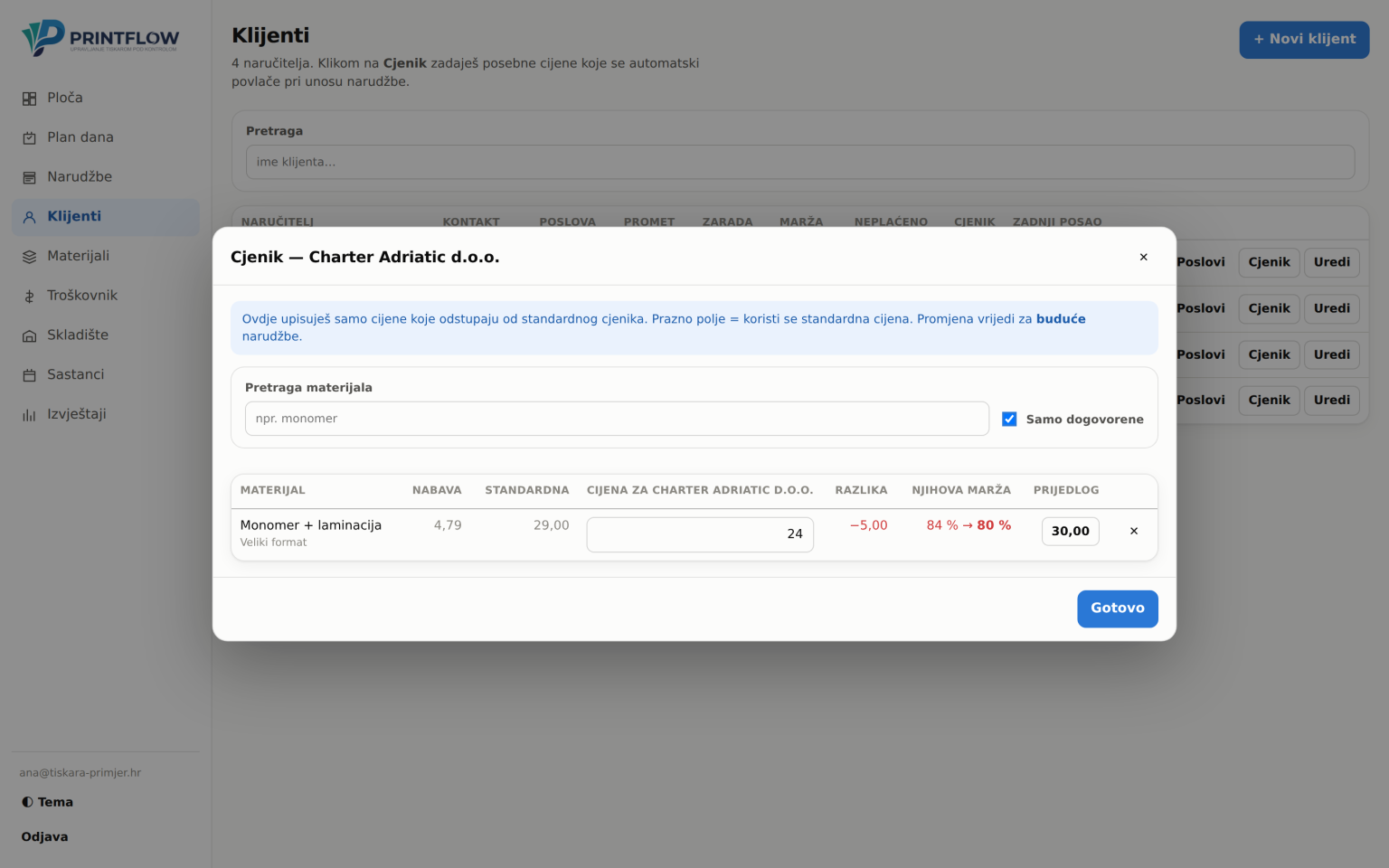Click the PRIJEDLOG column header
Image resolution: width=1389 pixels, height=868 pixels.
point(1066,490)
